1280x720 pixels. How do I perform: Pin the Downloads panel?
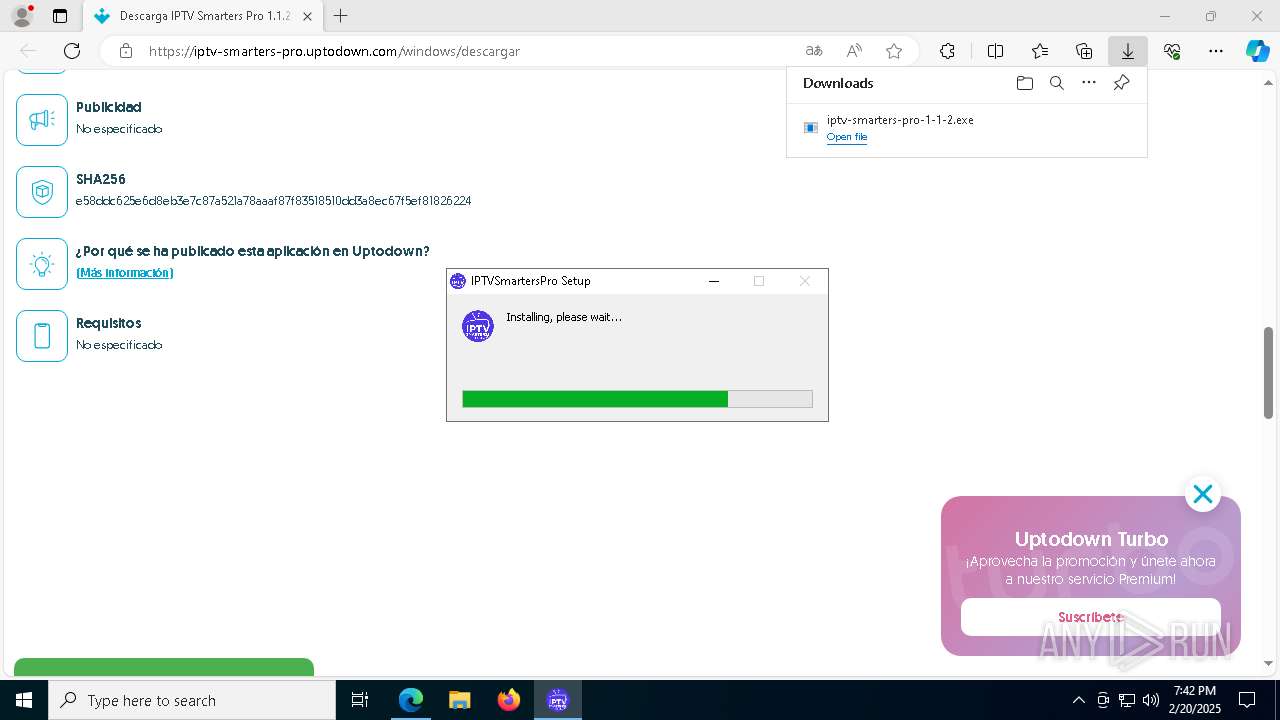point(1121,83)
